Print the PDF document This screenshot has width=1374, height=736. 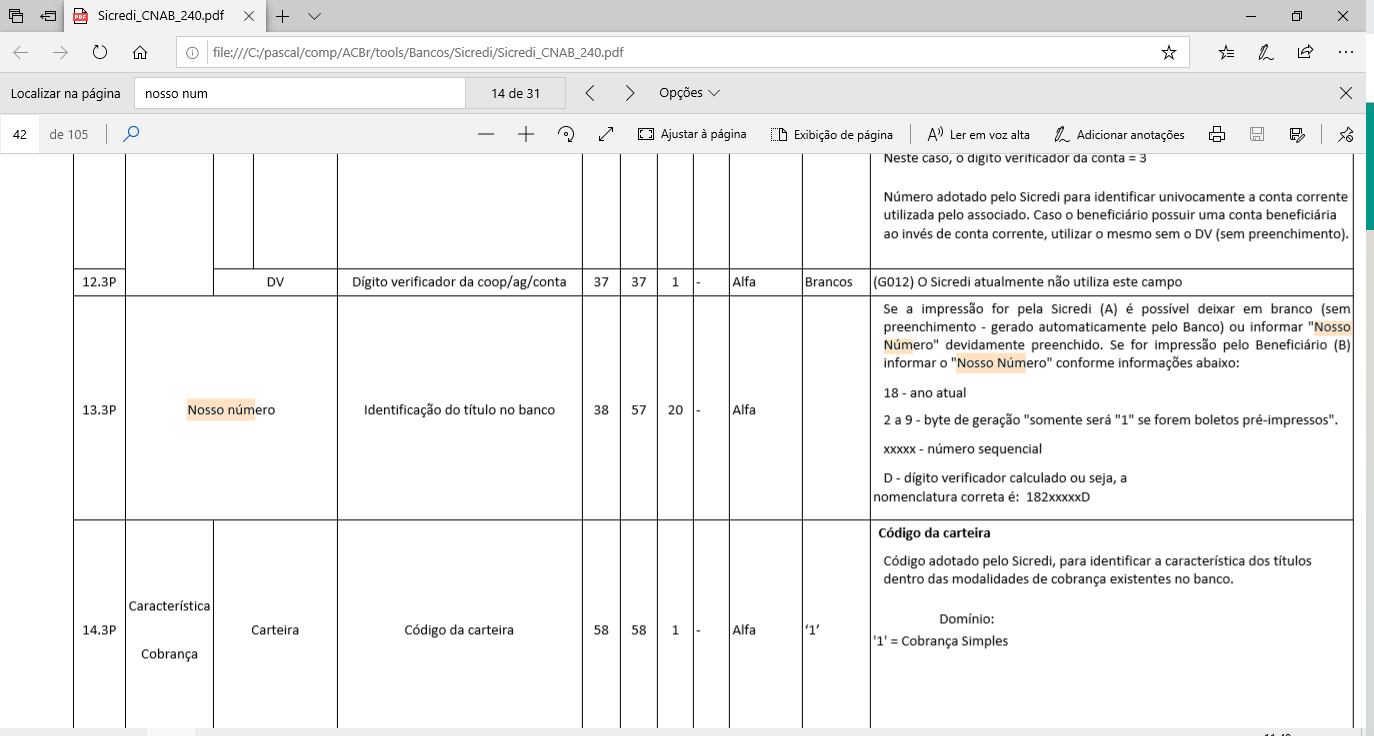pyautogui.click(x=1217, y=134)
